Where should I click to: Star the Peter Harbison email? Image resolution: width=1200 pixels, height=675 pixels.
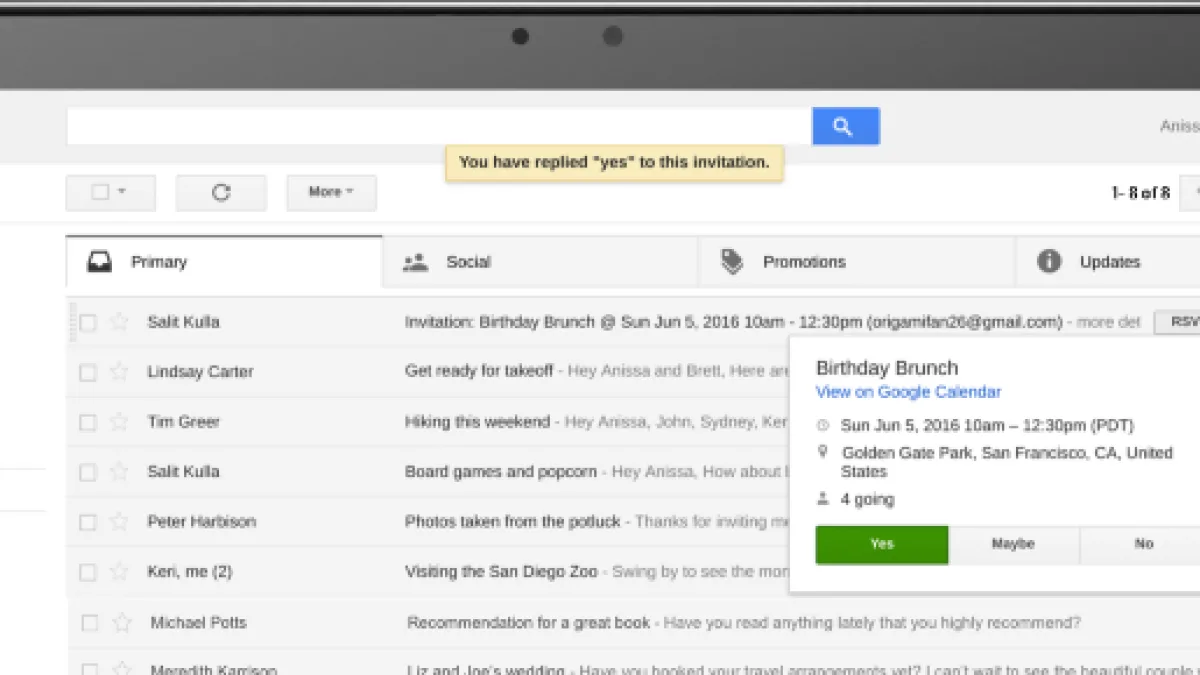point(119,522)
